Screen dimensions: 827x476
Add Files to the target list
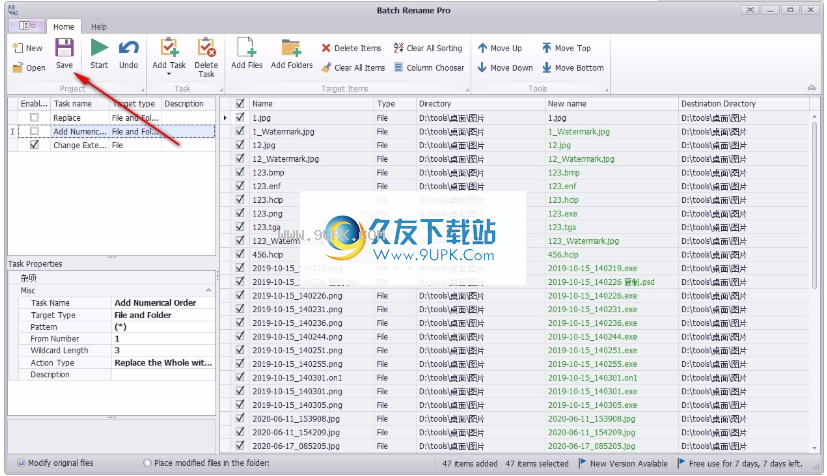[247, 54]
